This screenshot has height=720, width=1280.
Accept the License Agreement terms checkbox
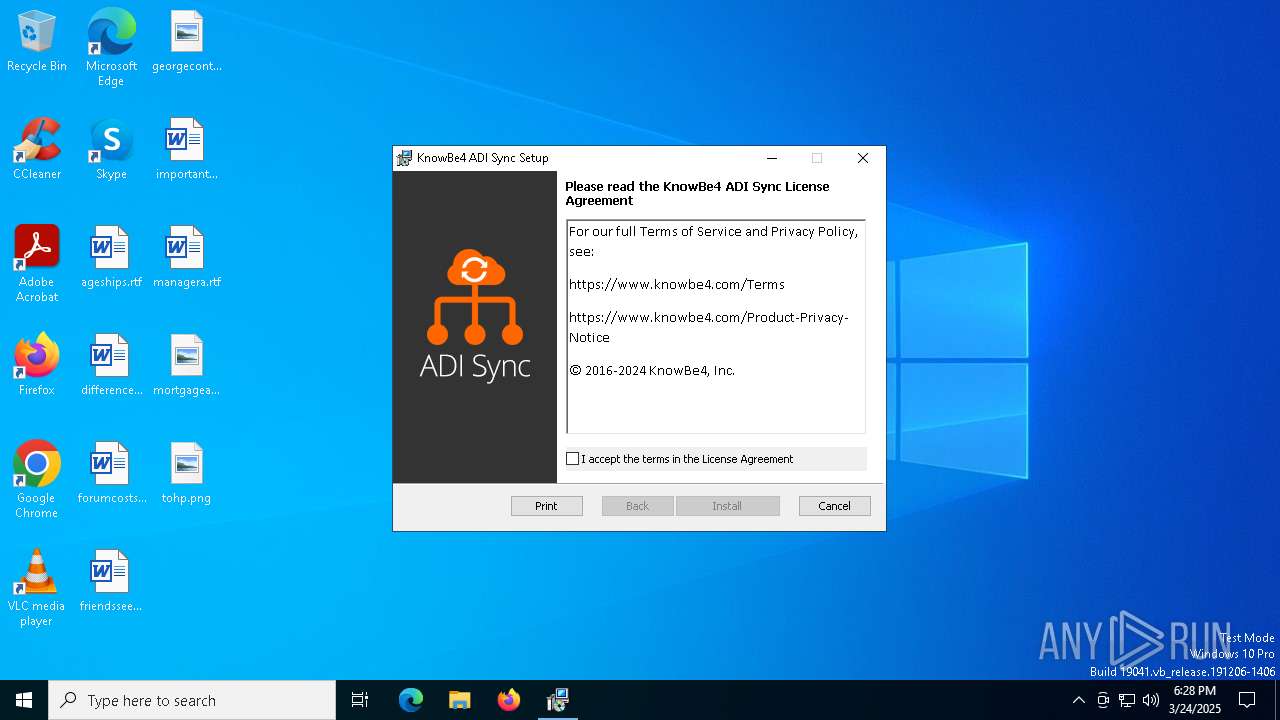(572, 459)
